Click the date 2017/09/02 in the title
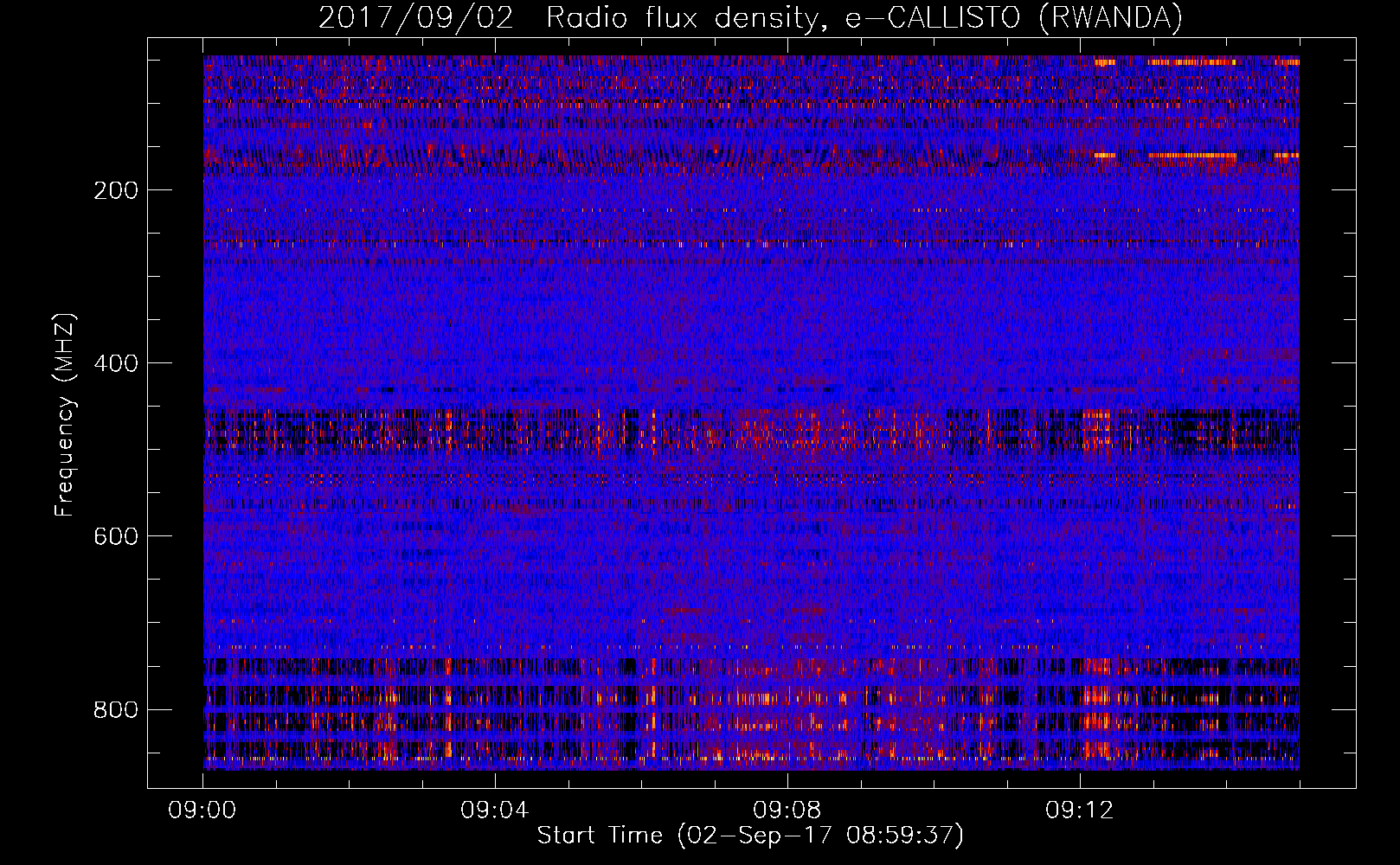1400x865 pixels. pyautogui.click(x=416, y=18)
